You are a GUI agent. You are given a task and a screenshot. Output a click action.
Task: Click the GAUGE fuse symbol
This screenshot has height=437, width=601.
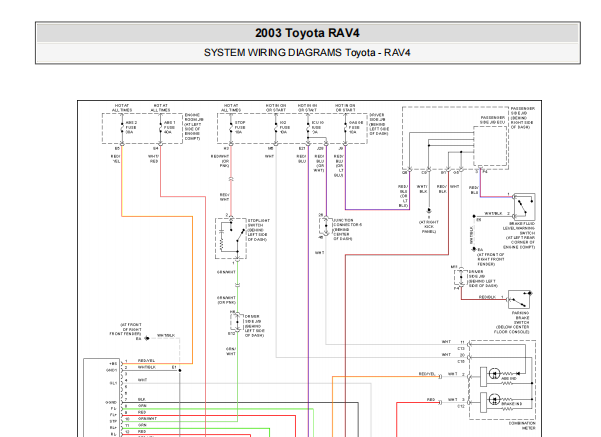click(345, 128)
